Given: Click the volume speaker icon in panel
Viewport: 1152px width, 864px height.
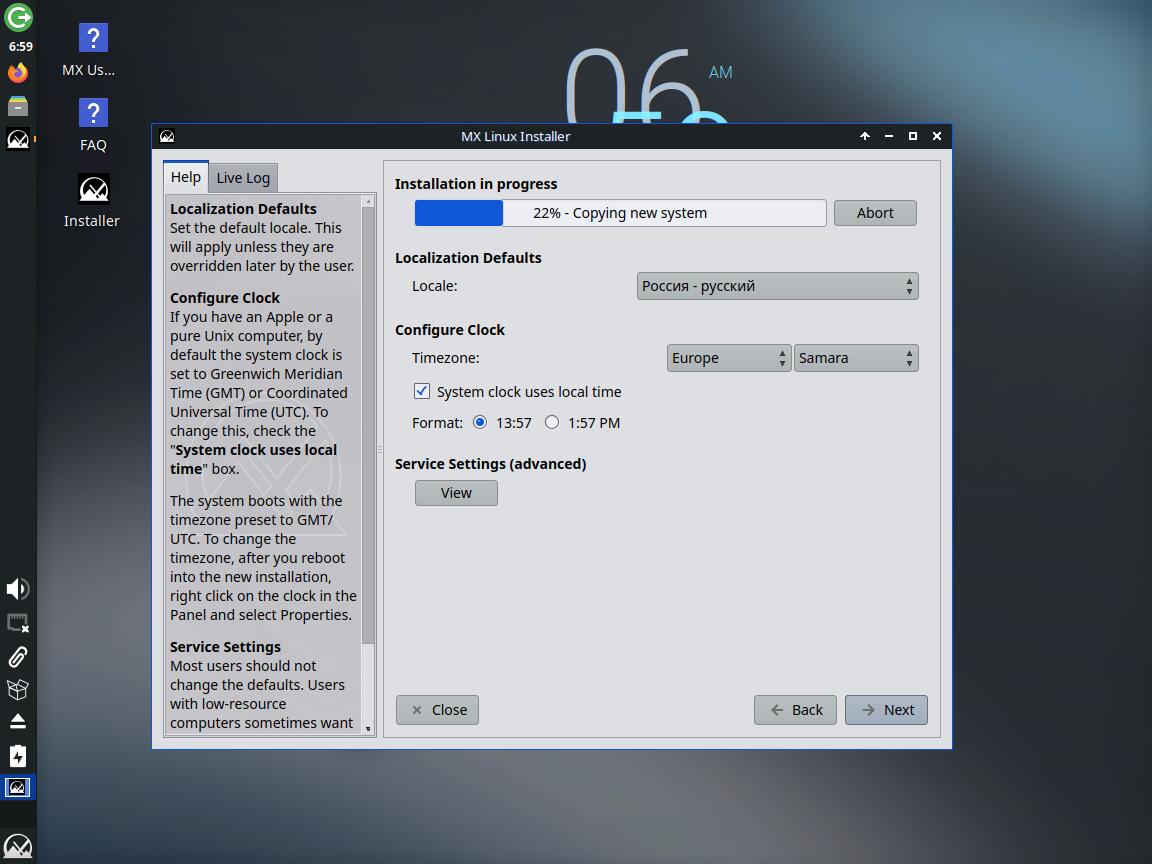Looking at the screenshot, I should pyautogui.click(x=18, y=588).
